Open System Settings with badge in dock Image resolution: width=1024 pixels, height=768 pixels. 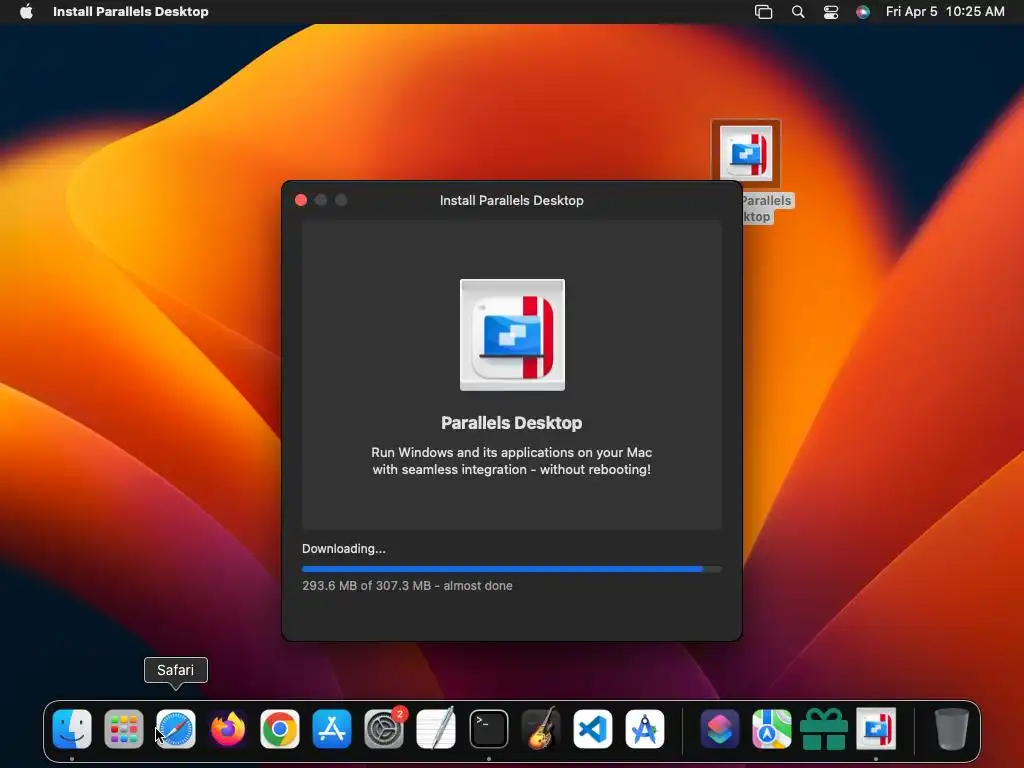pos(384,728)
